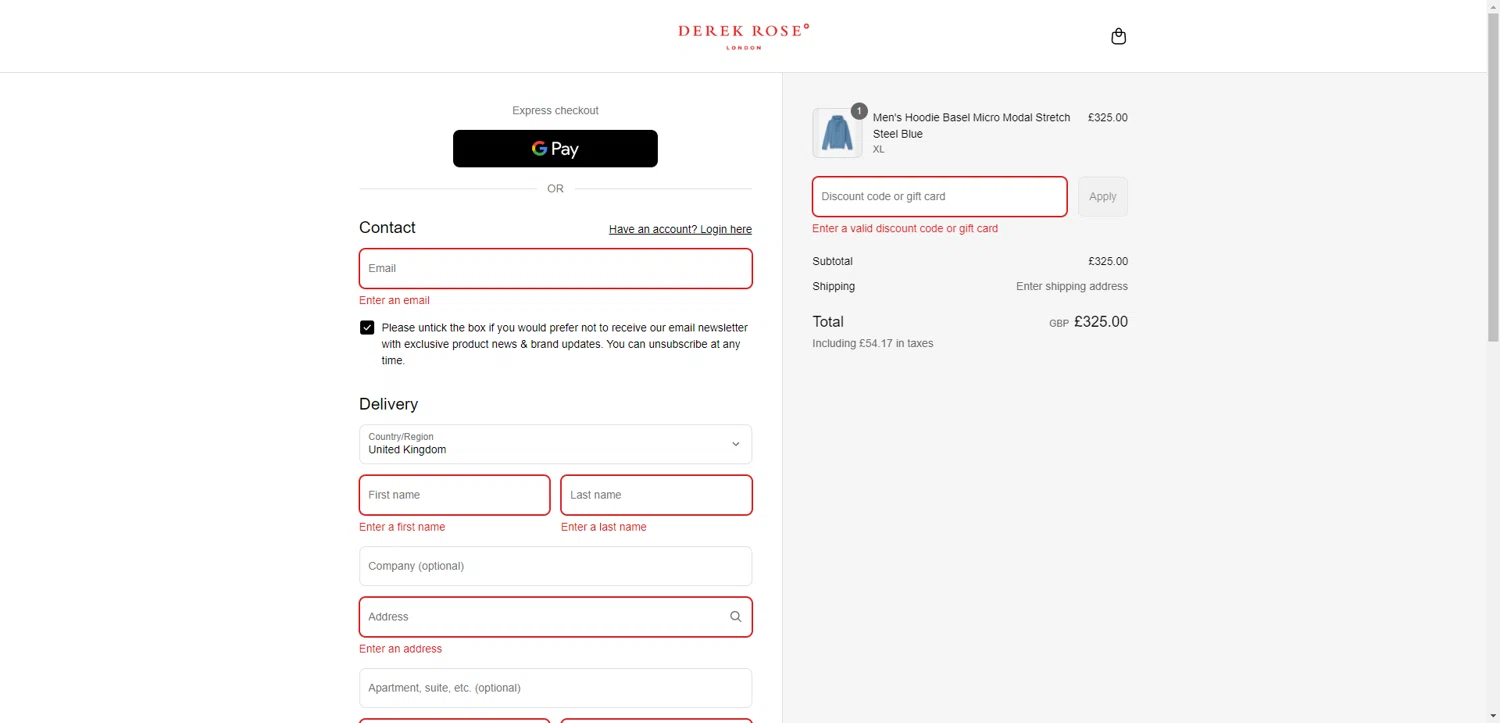Screen dimensions: 1500x723
Task: Select the Apartment, suite, etc. field
Action: click(555, 688)
